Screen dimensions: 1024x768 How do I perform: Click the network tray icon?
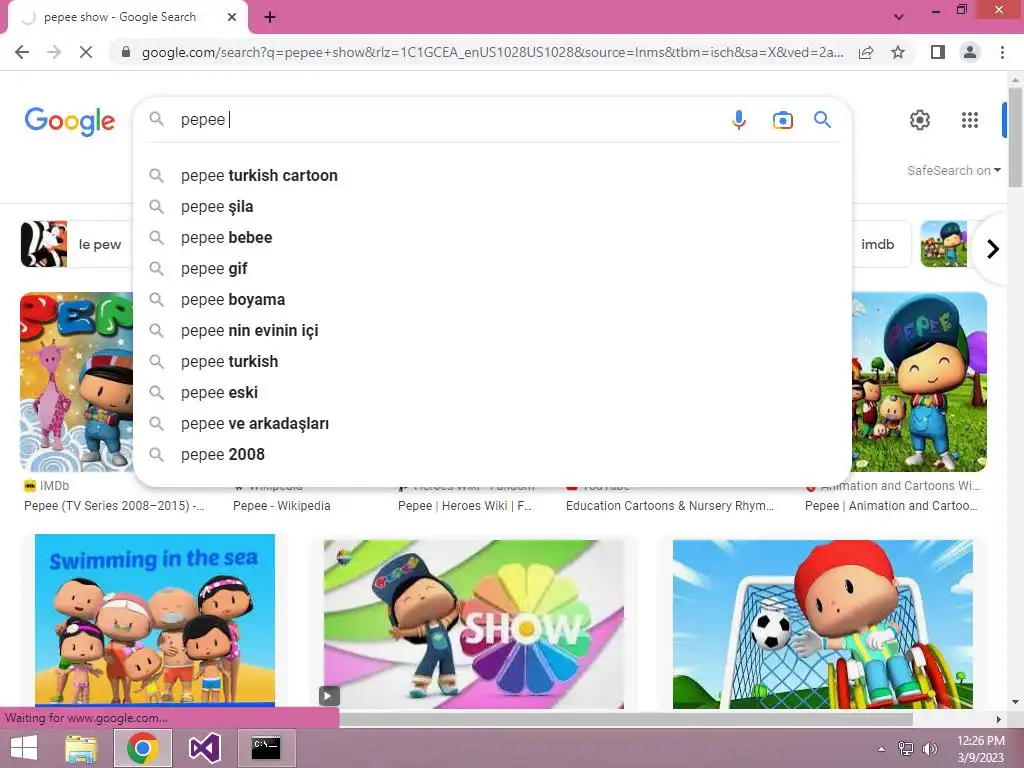(906, 749)
